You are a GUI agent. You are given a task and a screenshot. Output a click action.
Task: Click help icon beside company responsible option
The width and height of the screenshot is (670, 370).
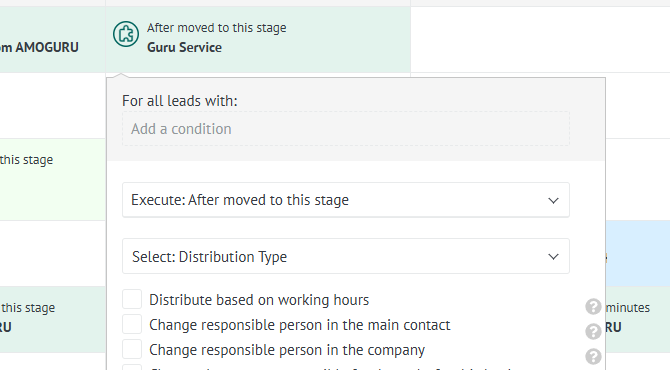pos(593,357)
